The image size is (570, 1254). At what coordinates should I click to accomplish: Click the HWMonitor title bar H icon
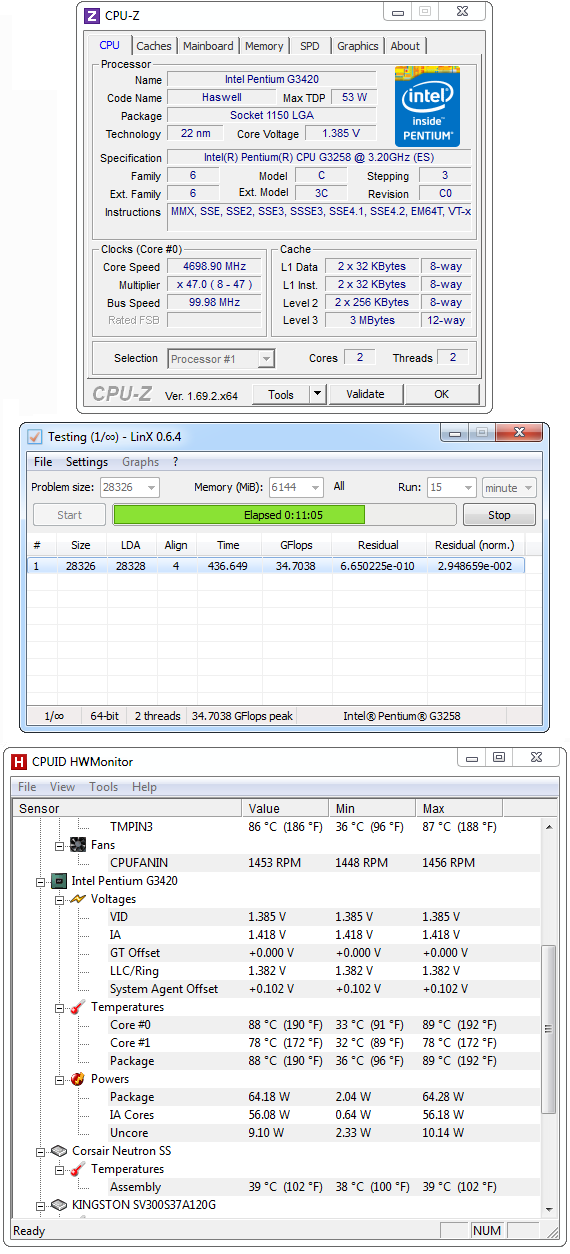19,762
